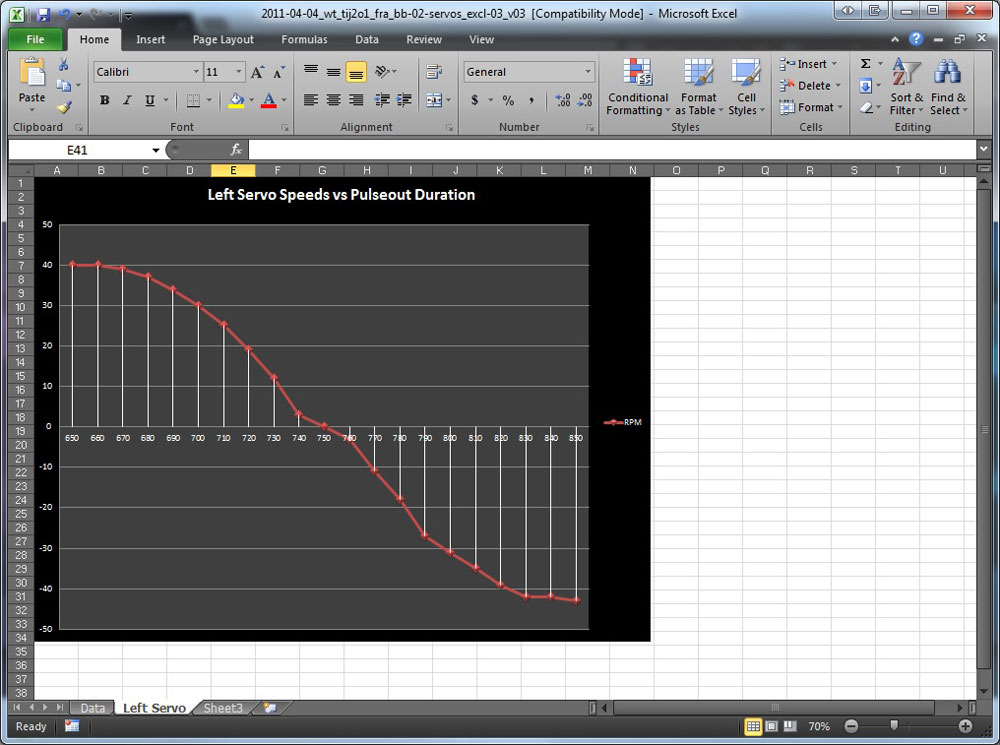The height and width of the screenshot is (745, 1000).
Task: Apply Comma Style number format
Action: [531, 100]
